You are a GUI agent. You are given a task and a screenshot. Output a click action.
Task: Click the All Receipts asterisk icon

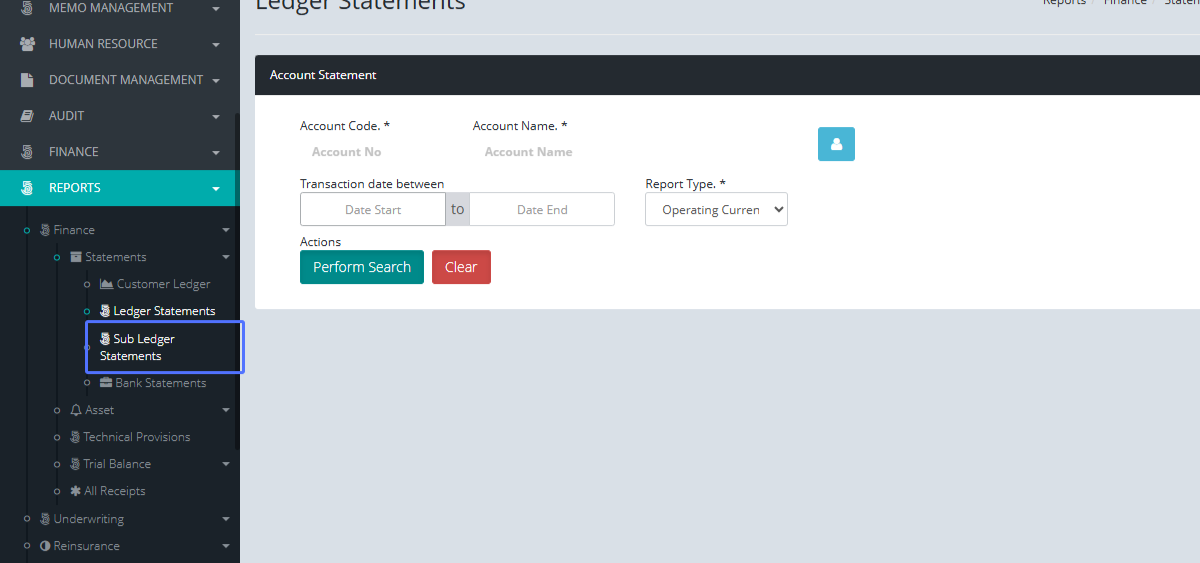(75, 491)
